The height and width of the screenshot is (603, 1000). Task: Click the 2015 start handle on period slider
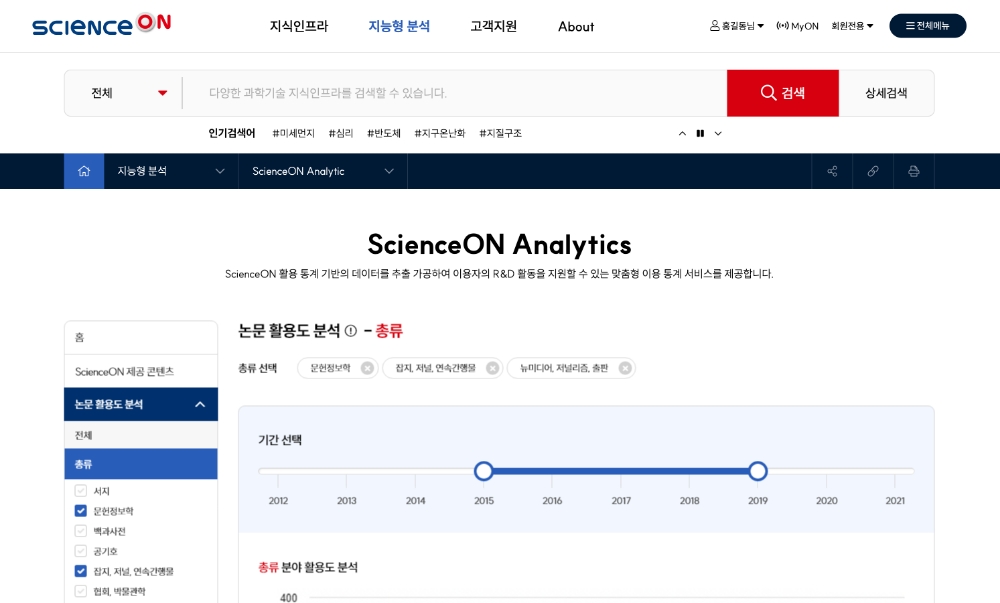pyautogui.click(x=483, y=471)
